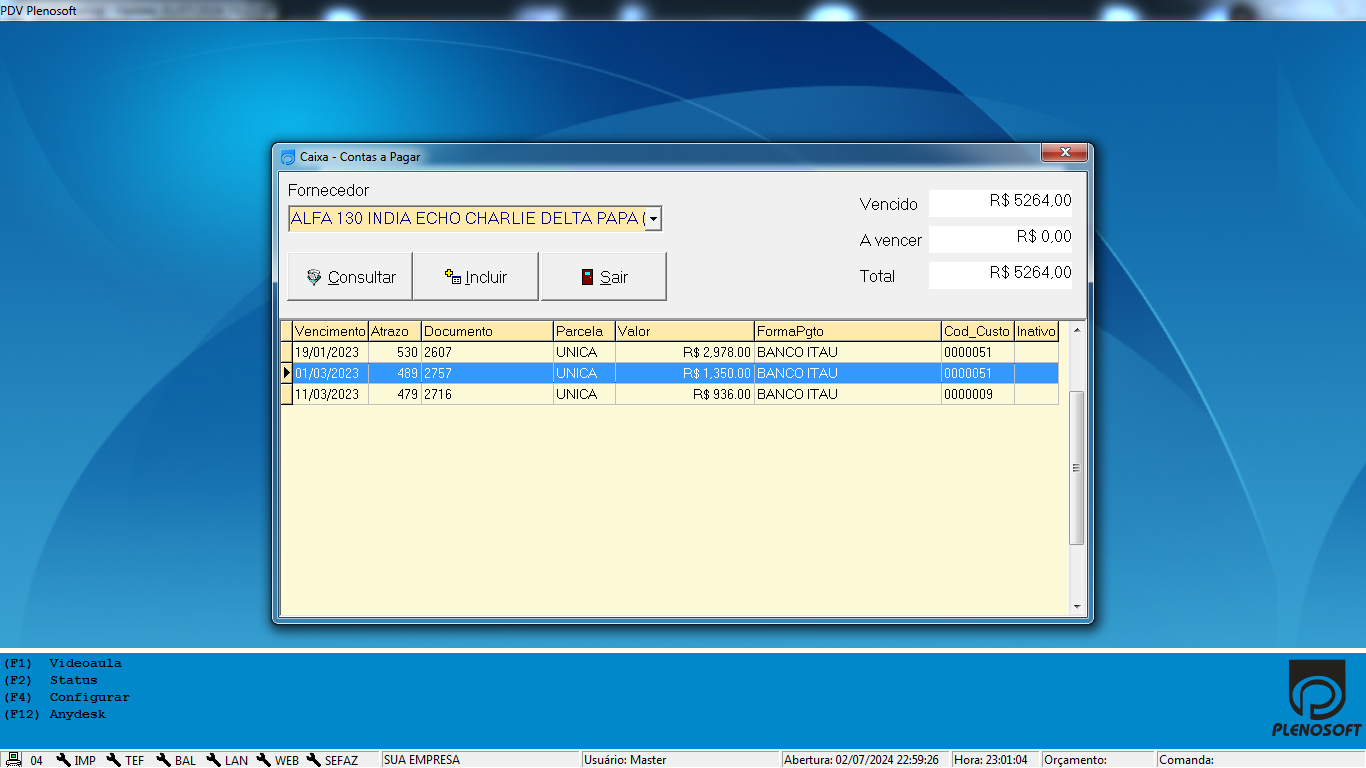
Task: Click the Atrazo value 479
Action: 407,394
